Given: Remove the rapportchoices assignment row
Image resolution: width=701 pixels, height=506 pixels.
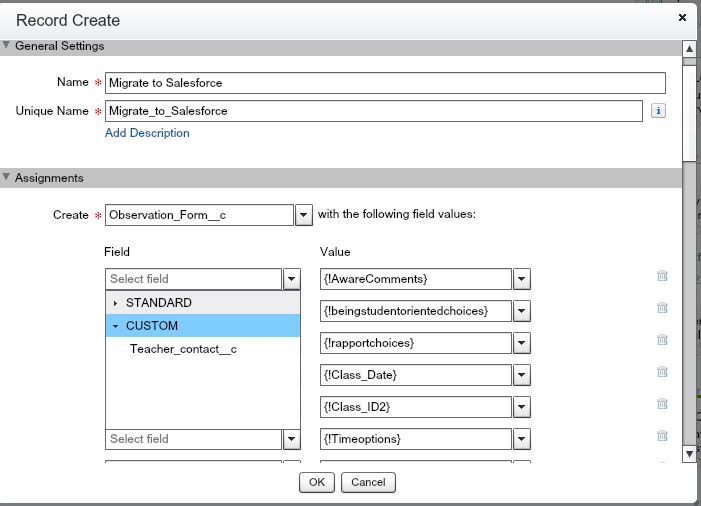Looking at the screenshot, I should (662, 340).
